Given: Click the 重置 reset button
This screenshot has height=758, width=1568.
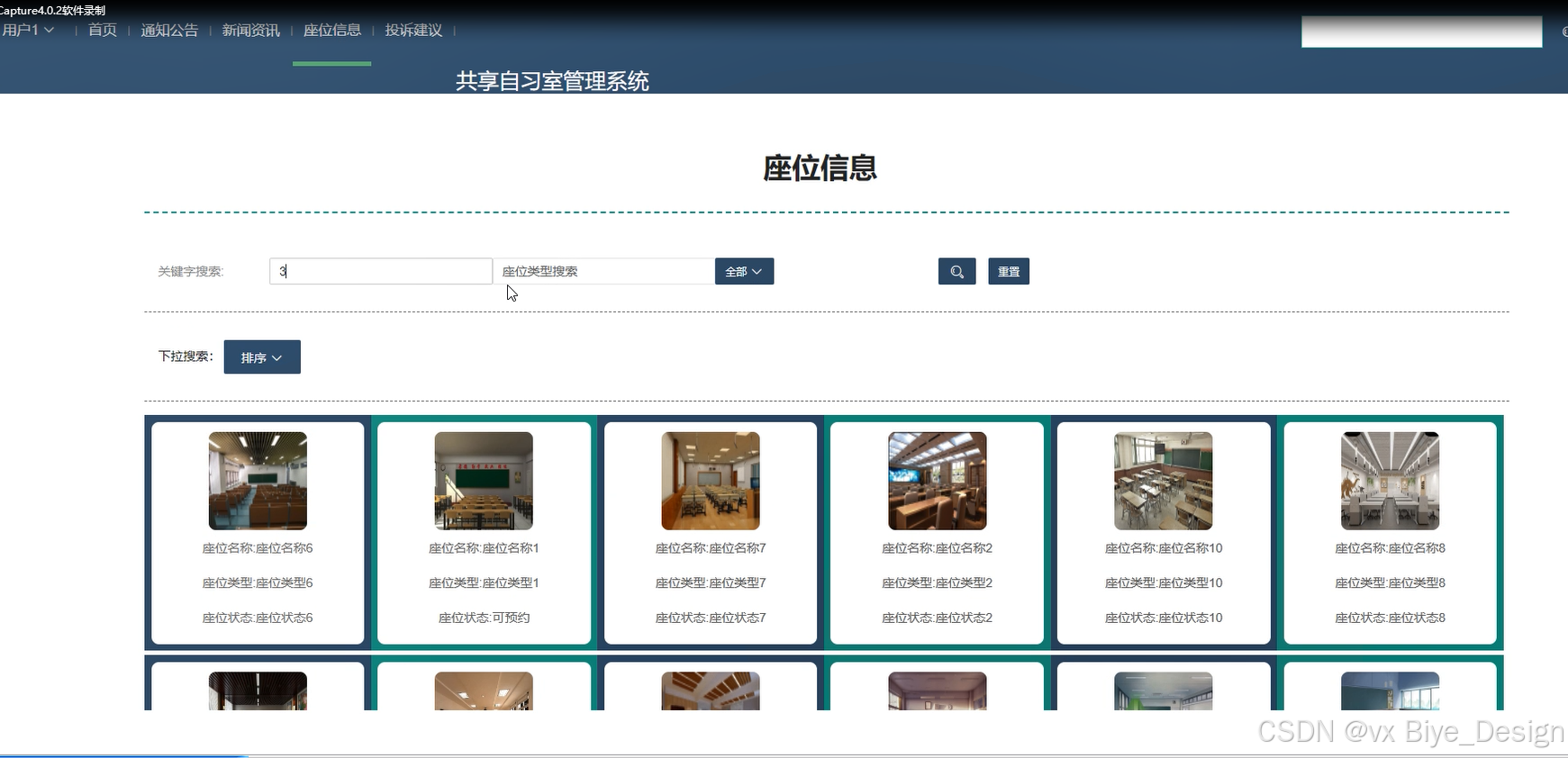Looking at the screenshot, I should (x=1009, y=271).
